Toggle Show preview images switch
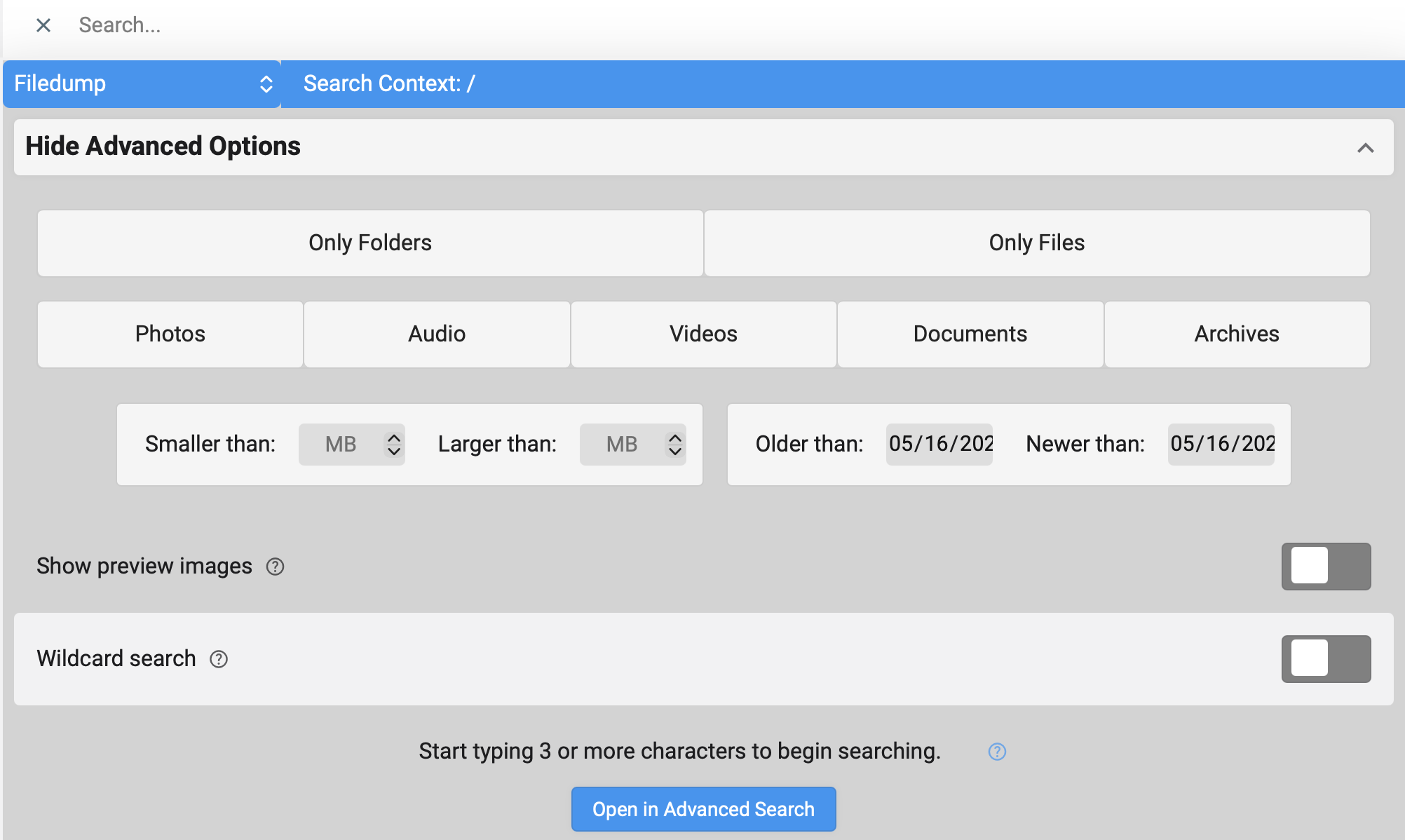 point(1326,566)
